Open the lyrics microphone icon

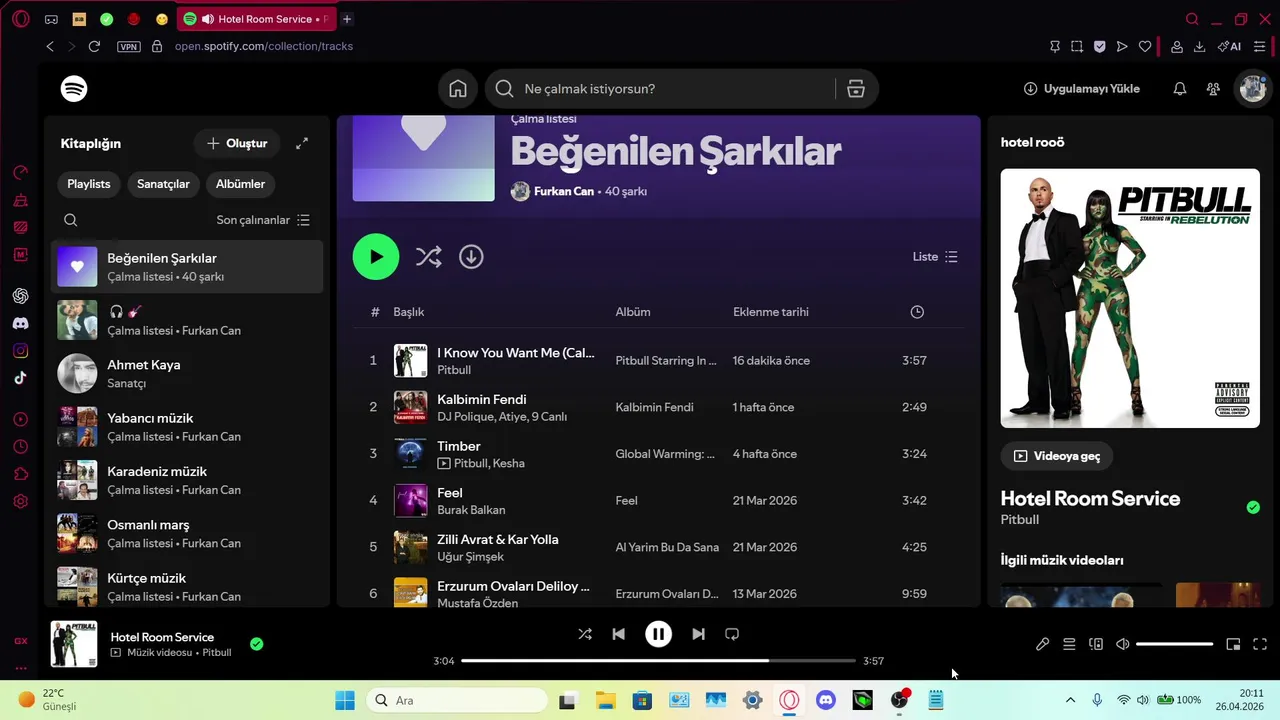pyautogui.click(x=1042, y=644)
